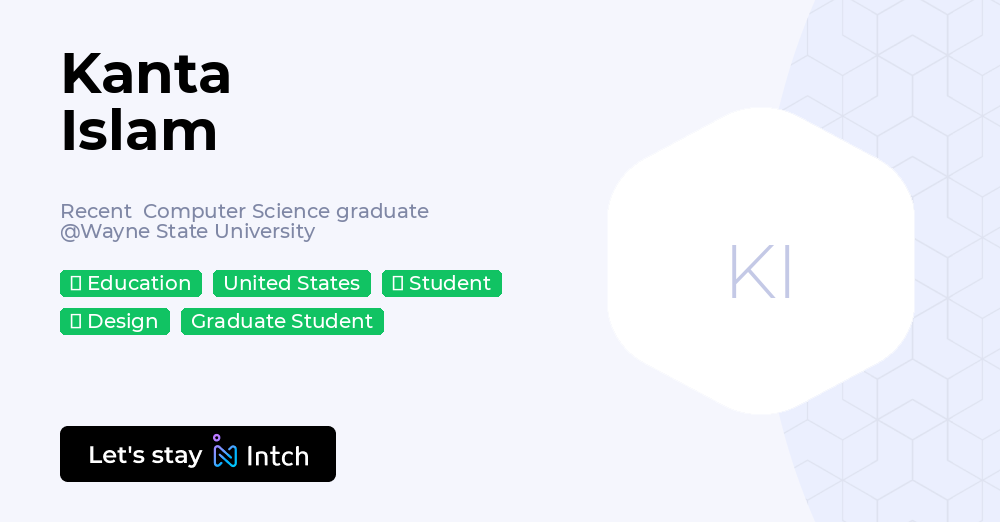Screen dimensions: 1000x522
Task: Click the KI initials in the avatar
Action: pos(760,271)
